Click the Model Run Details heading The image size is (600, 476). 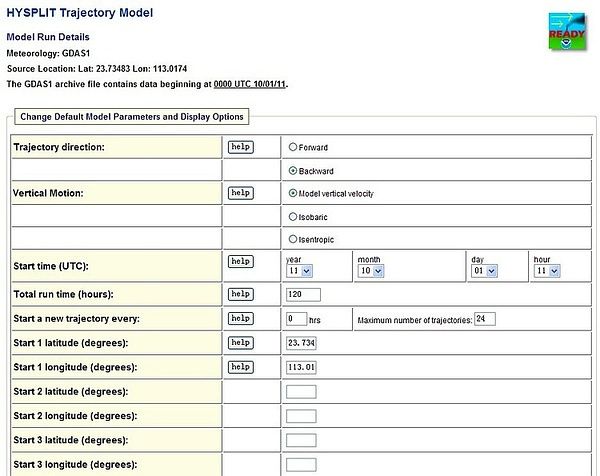point(48,37)
